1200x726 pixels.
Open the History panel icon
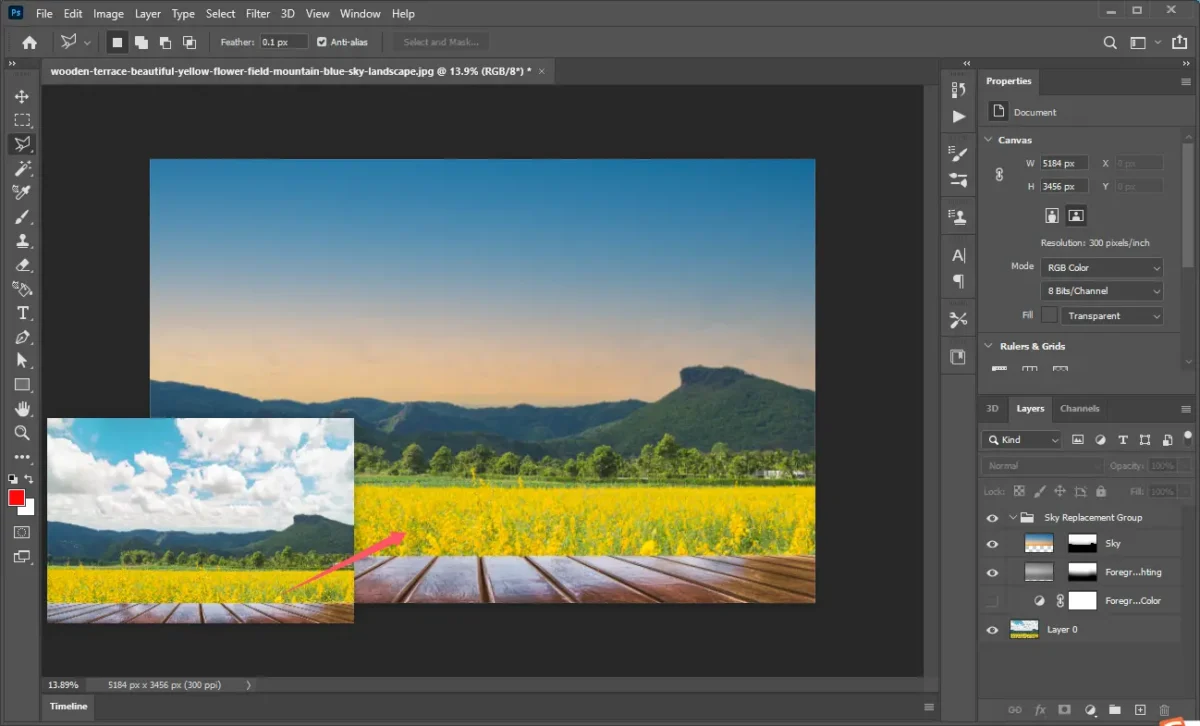[958, 90]
